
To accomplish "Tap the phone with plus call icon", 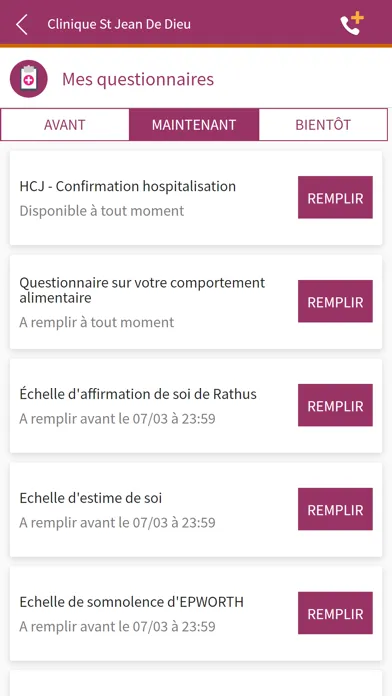I will tap(352, 24).
